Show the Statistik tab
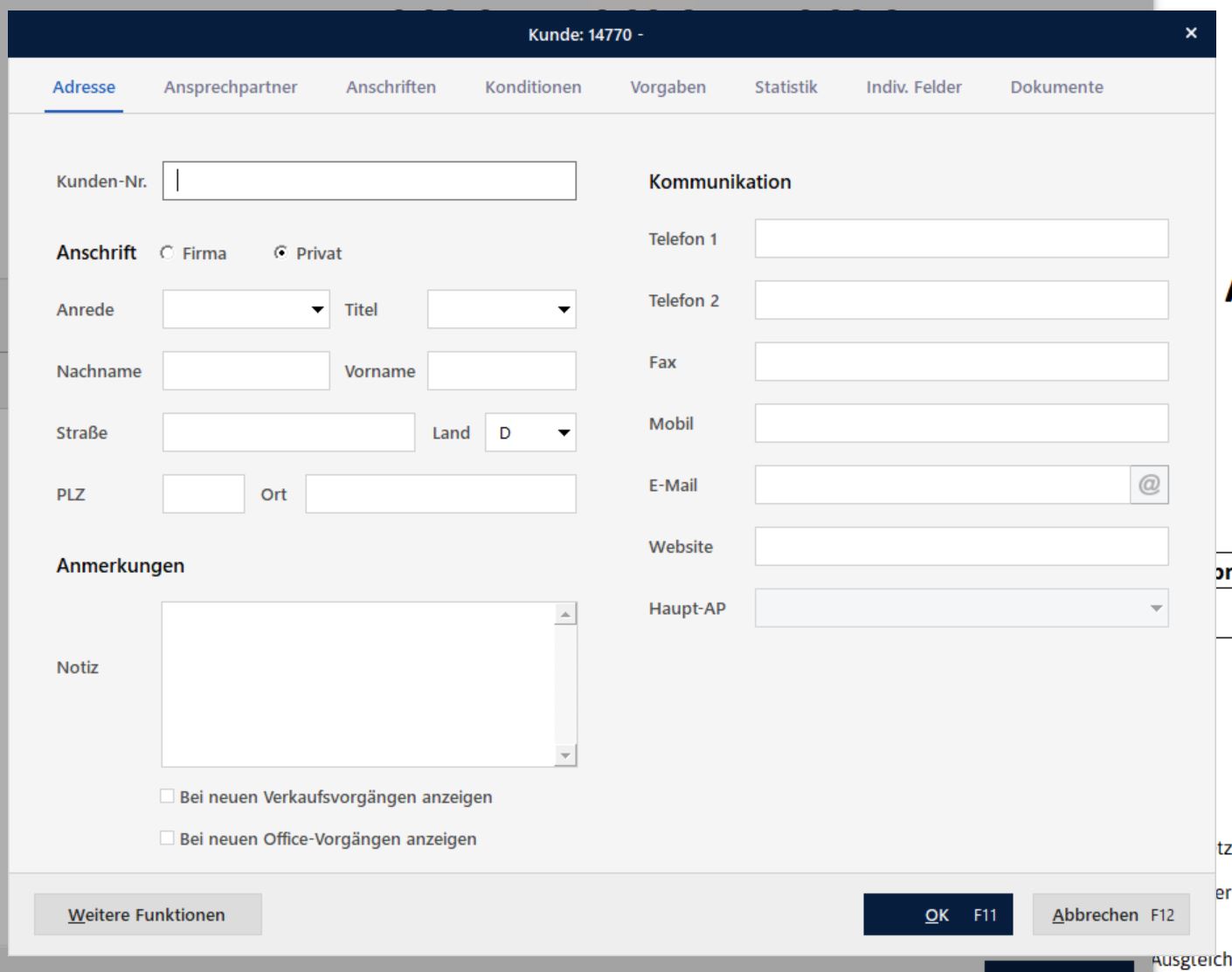This screenshot has height=972, width=1232. [x=786, y=87]
